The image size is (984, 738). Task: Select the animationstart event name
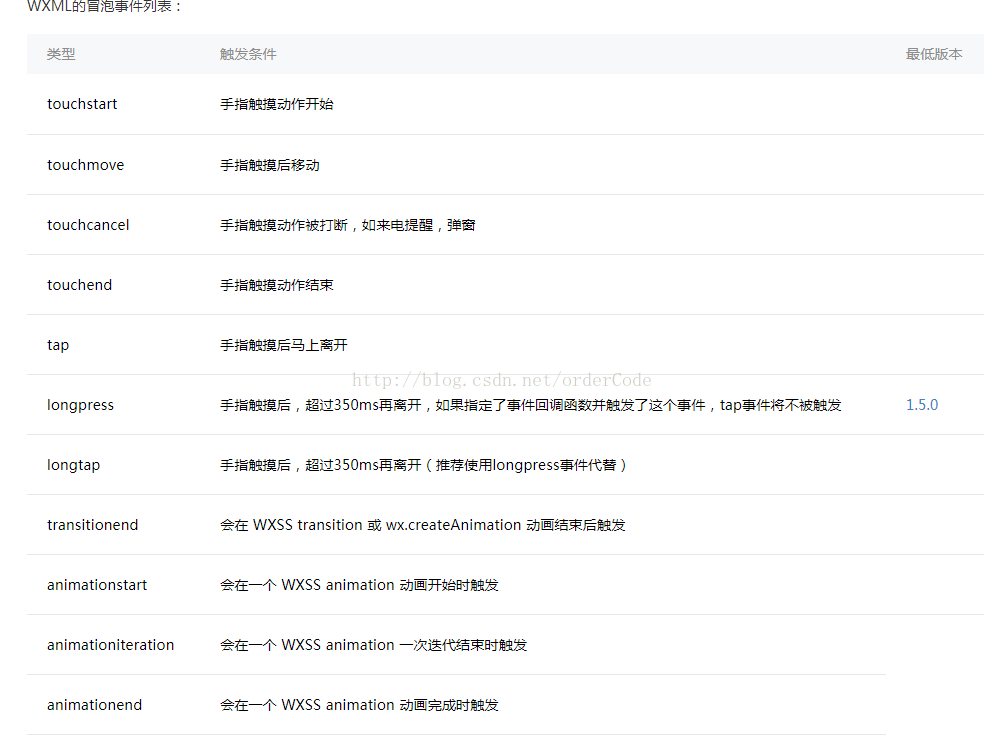click(x=97, y=585)
